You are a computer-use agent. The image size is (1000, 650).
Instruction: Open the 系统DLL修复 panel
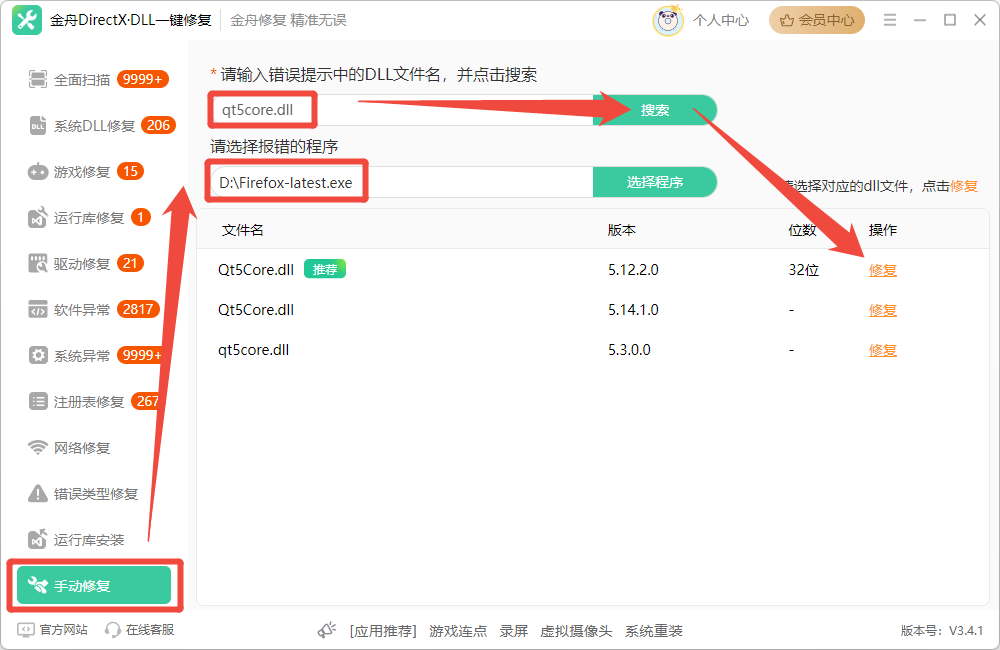coord(85,125)
